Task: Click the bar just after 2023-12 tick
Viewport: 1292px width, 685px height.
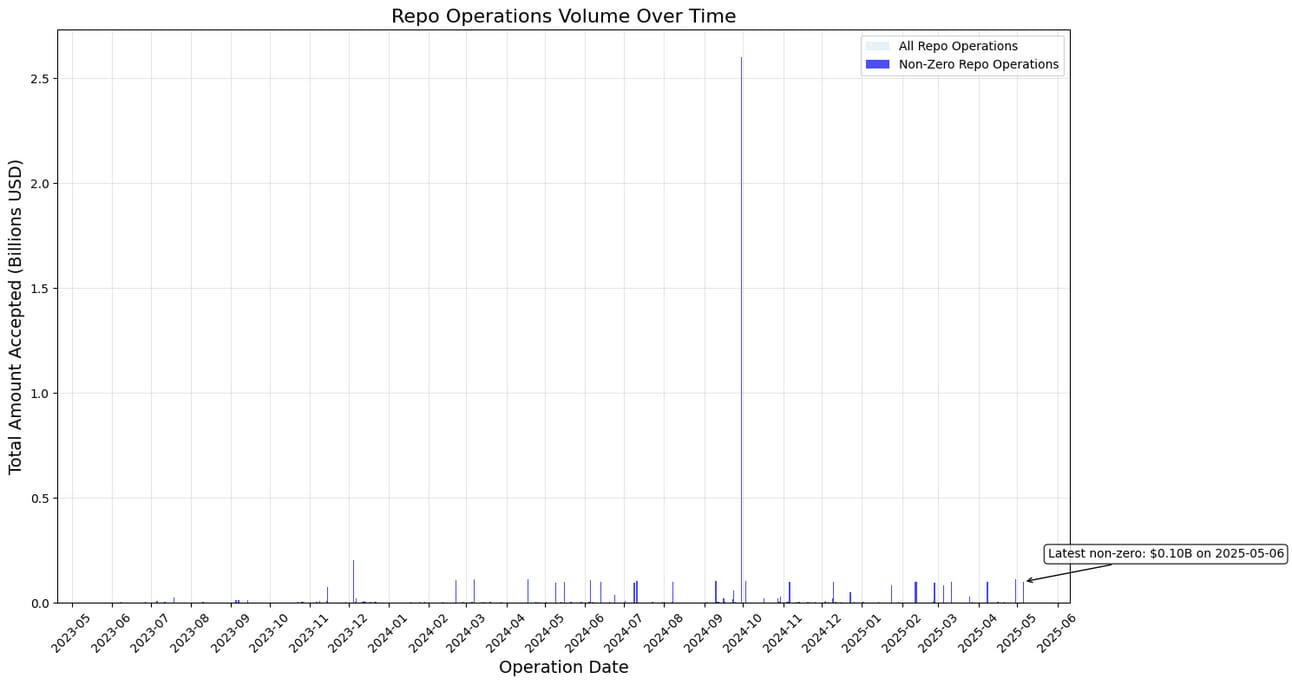Action: [x=353, y=581]
